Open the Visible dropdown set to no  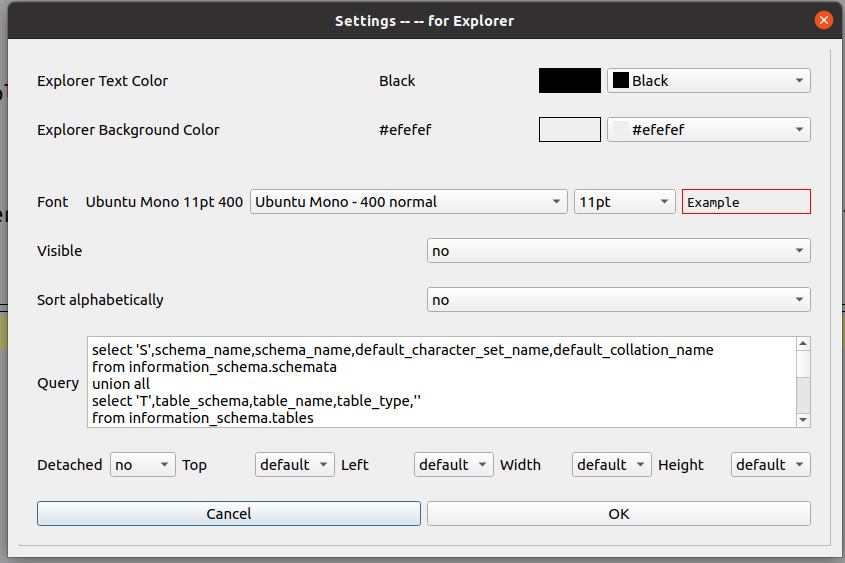(619, 251)
